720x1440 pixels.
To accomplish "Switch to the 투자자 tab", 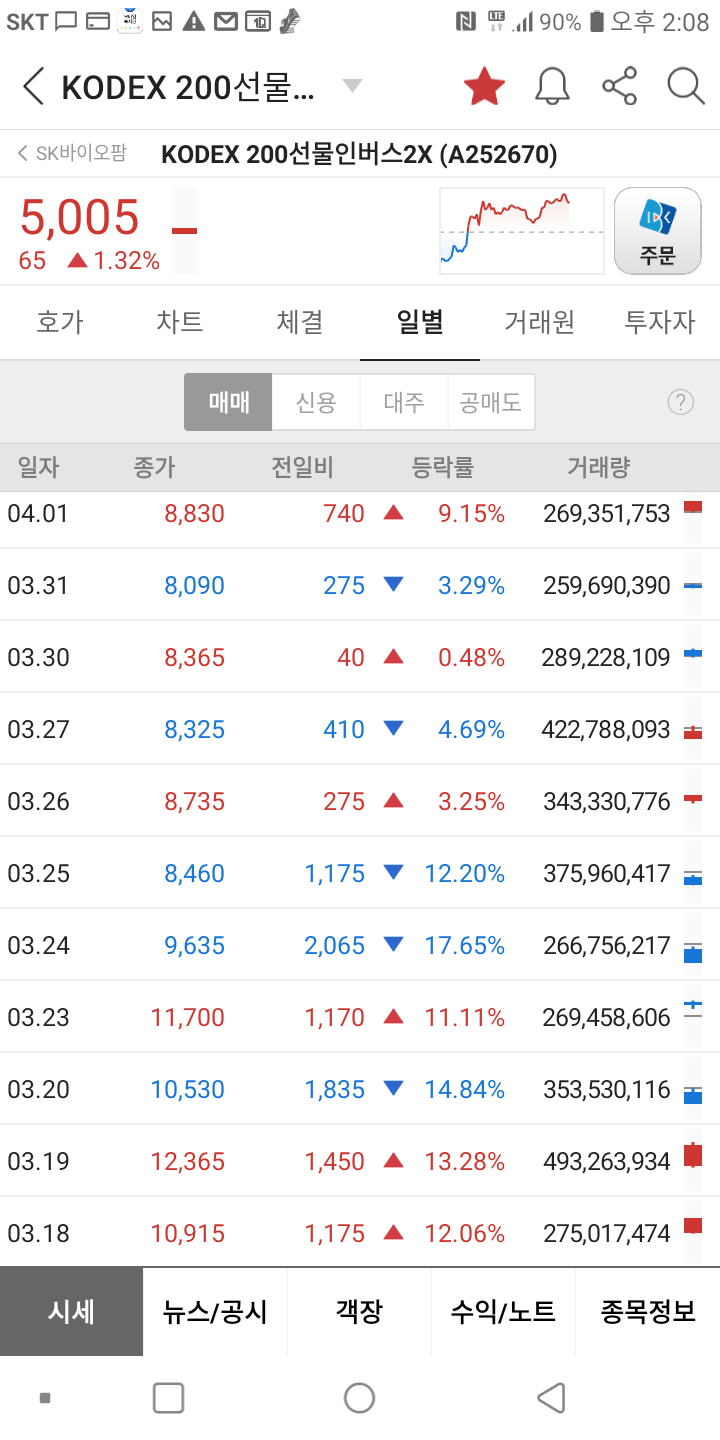I will (x=660, y=322).
